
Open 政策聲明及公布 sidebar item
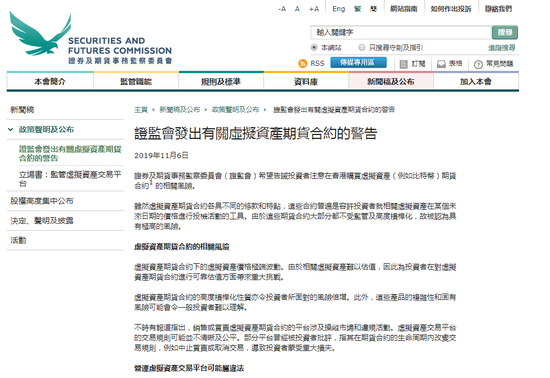coord(46,129)
